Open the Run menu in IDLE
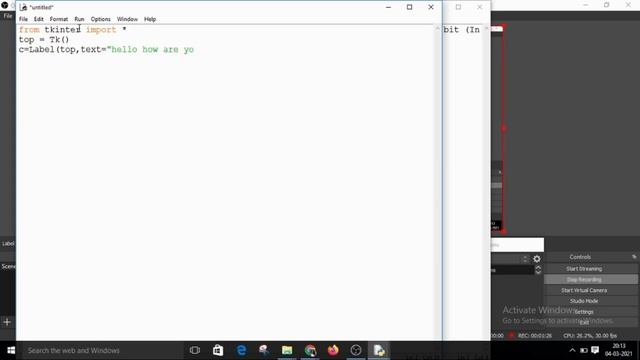 79,19
